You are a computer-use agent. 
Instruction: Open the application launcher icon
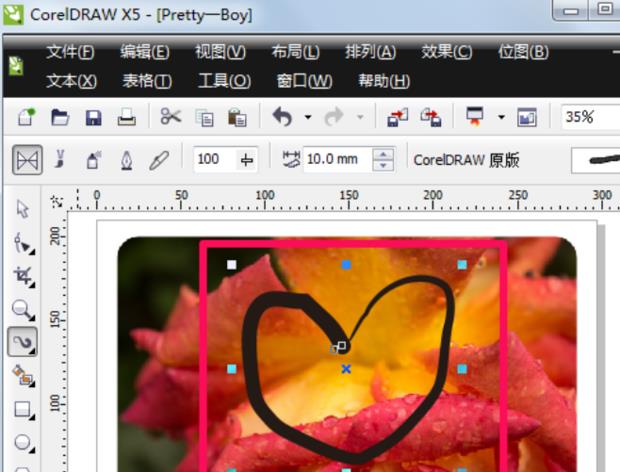tap(474, 117)
